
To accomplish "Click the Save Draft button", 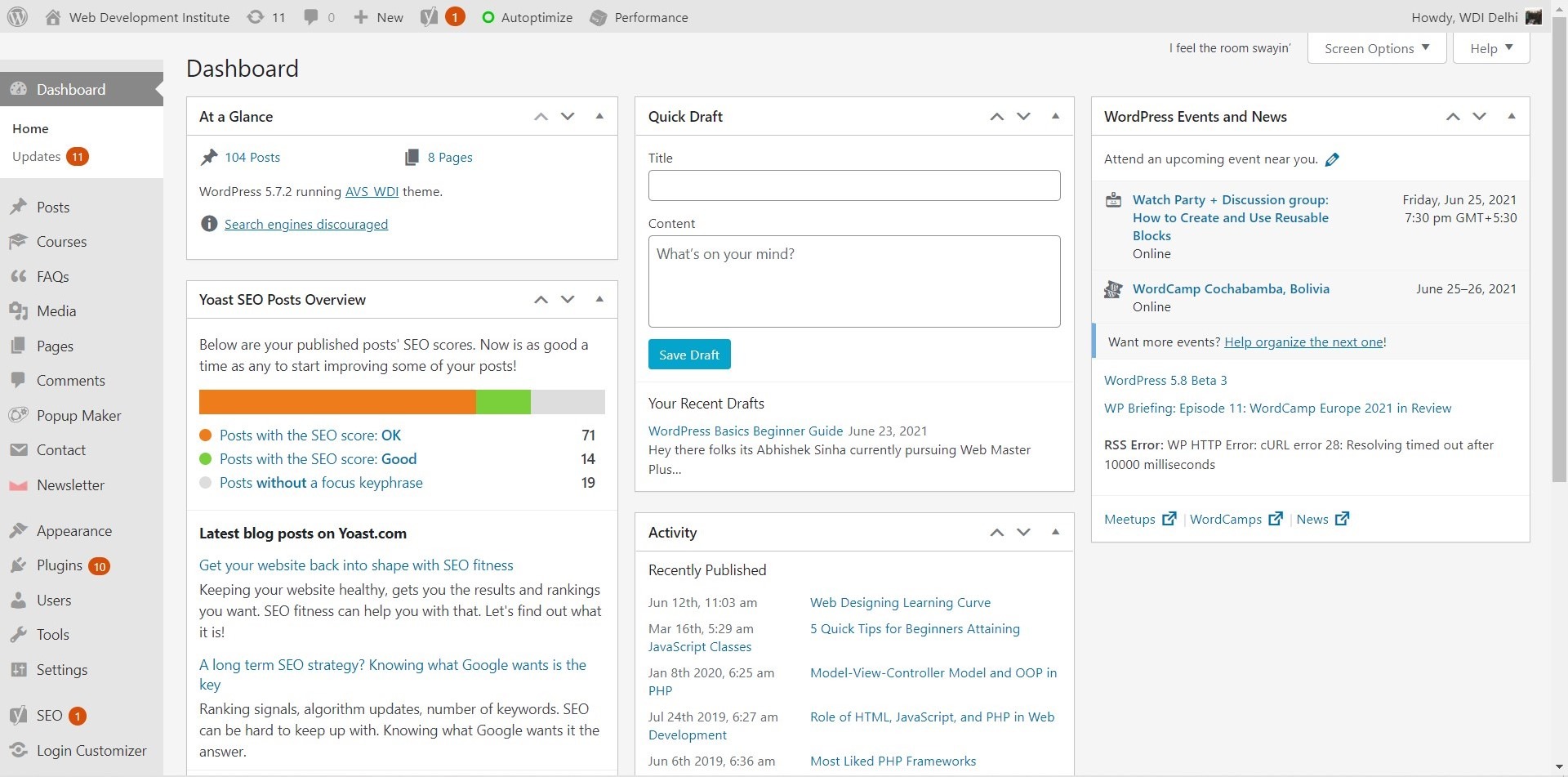I will (x=688, y=355).
